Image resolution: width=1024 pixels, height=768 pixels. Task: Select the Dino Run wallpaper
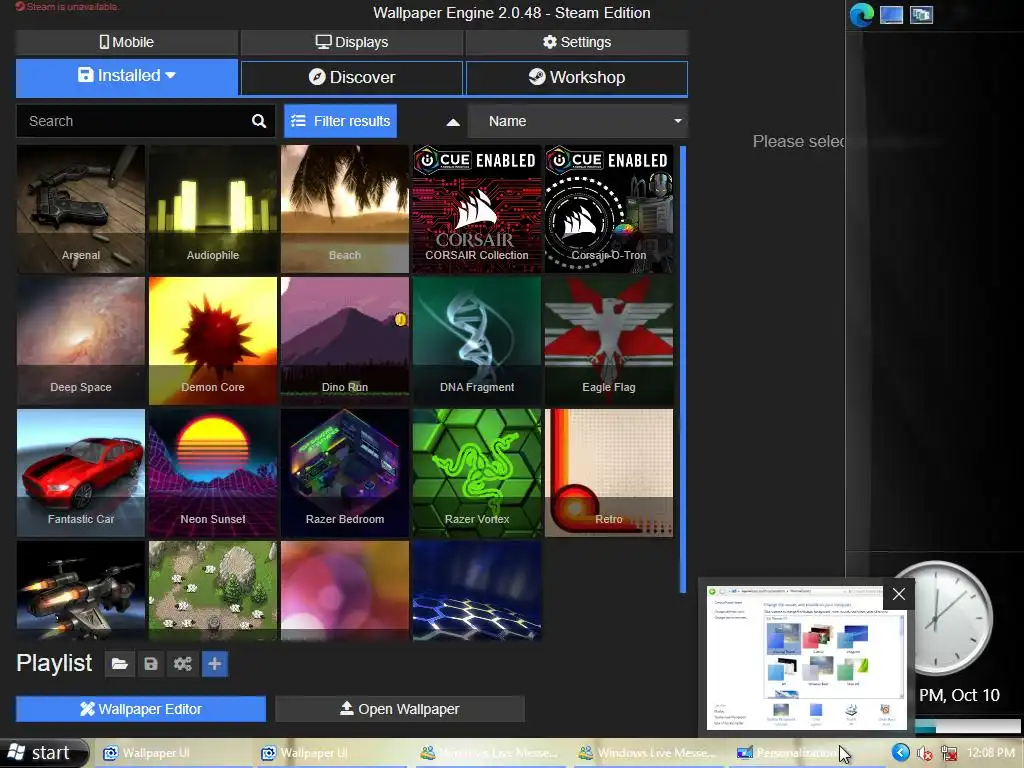[x=345, y=341]
